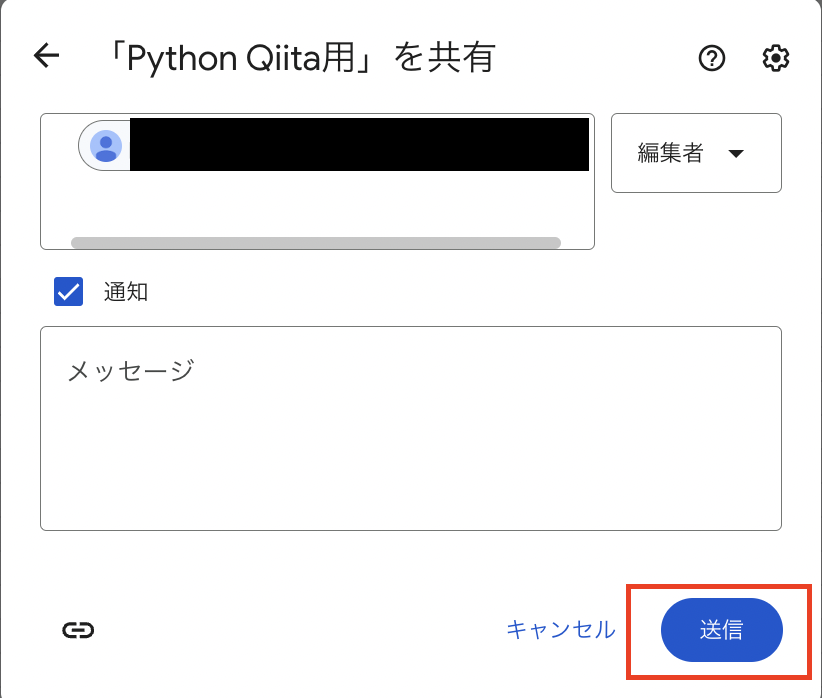Select the recipient chip in share field
Viewport: 822px width, 698px height.
[330, 144]
